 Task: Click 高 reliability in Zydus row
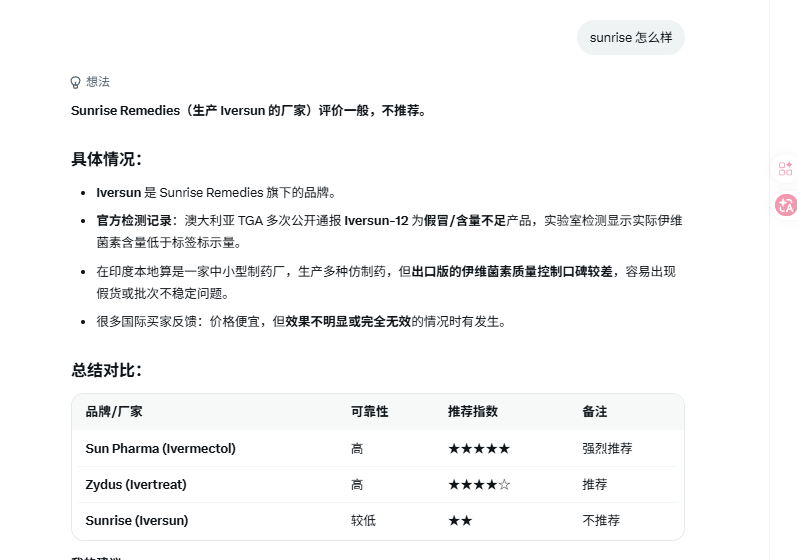pyautogui.click(x=357, y=485)
